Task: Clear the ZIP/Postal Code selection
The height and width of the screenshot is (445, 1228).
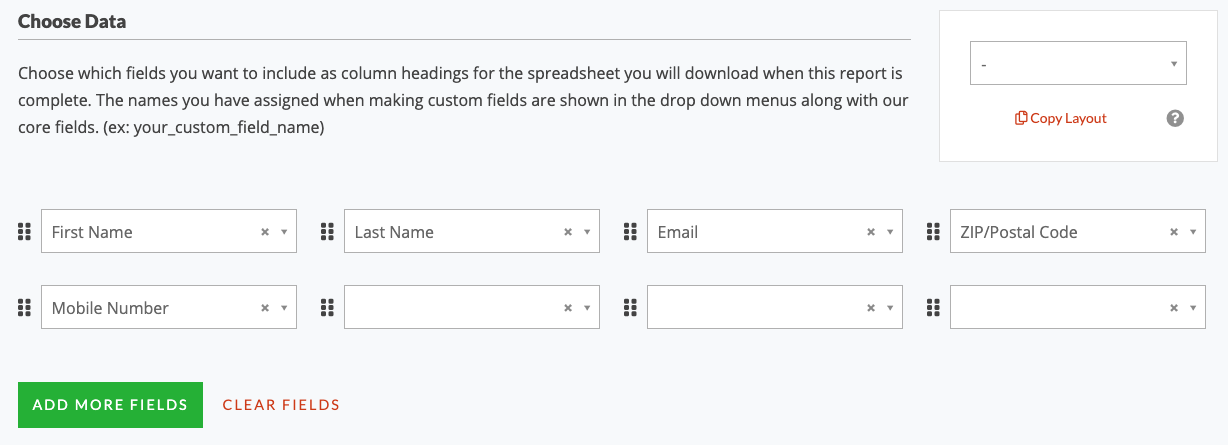Action: (1174, 232)
